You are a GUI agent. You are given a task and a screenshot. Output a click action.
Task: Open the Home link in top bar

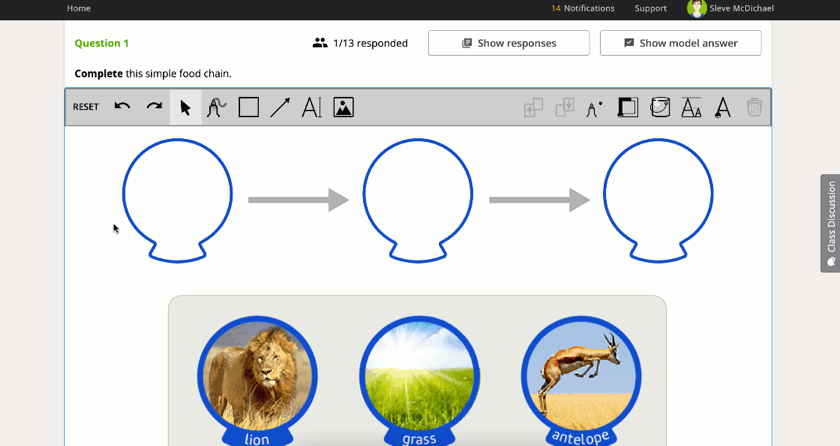(79, 8)
